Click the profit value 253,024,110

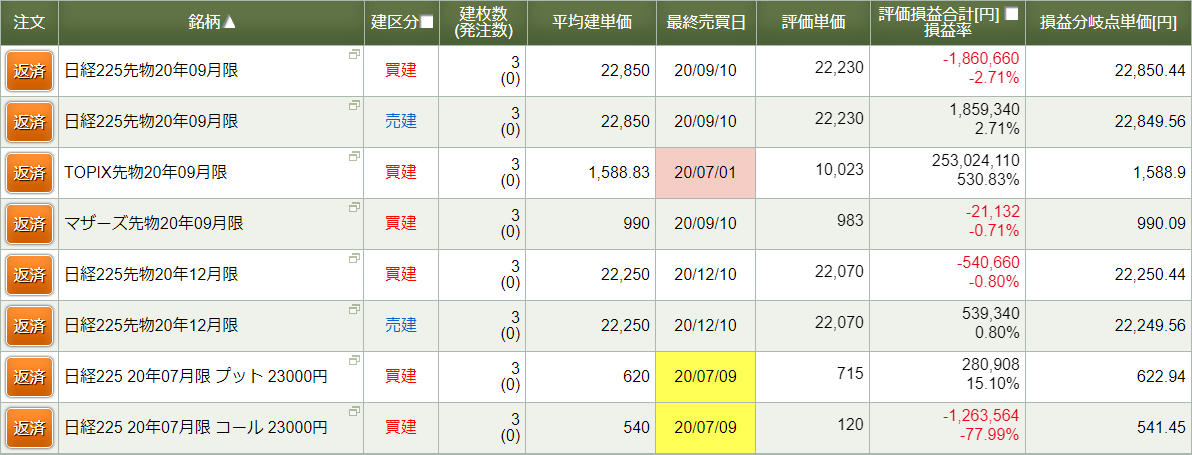(x=975, y=161)
